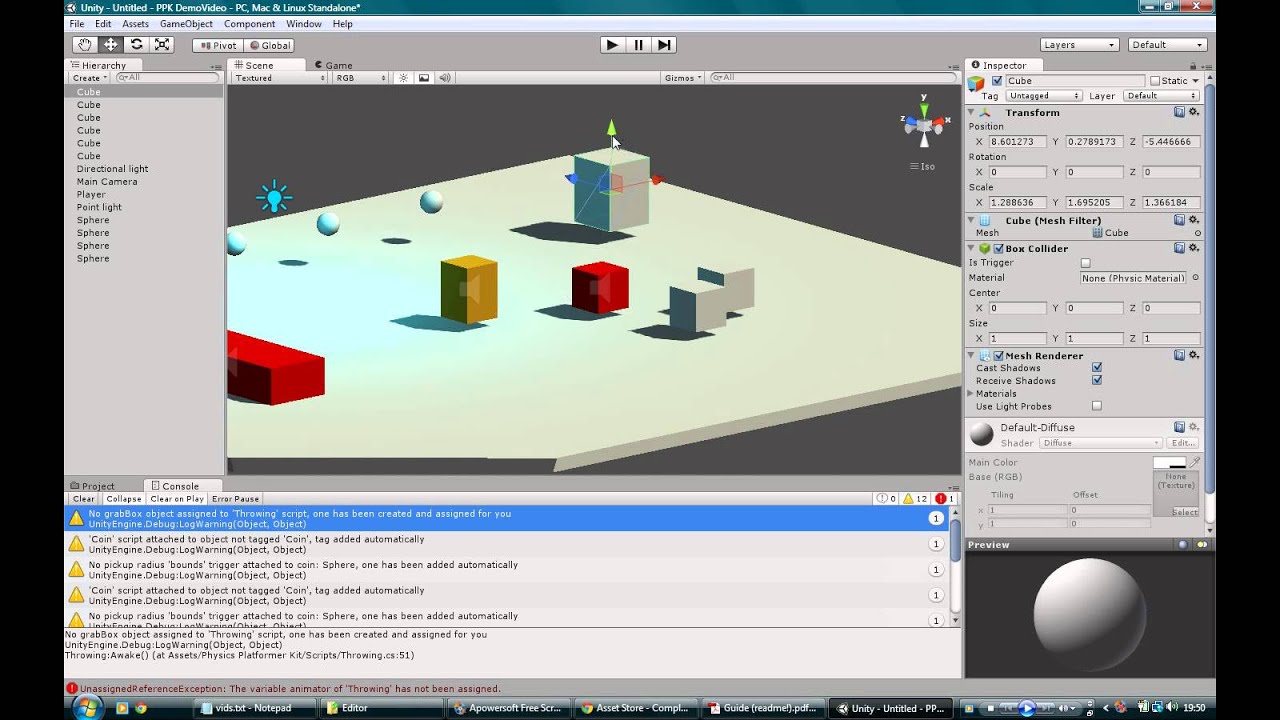This screenshot has width=1280, height=720.
Task: Toggle Mesh Renderer enabled checkbox
Action: tap(998, 355)
